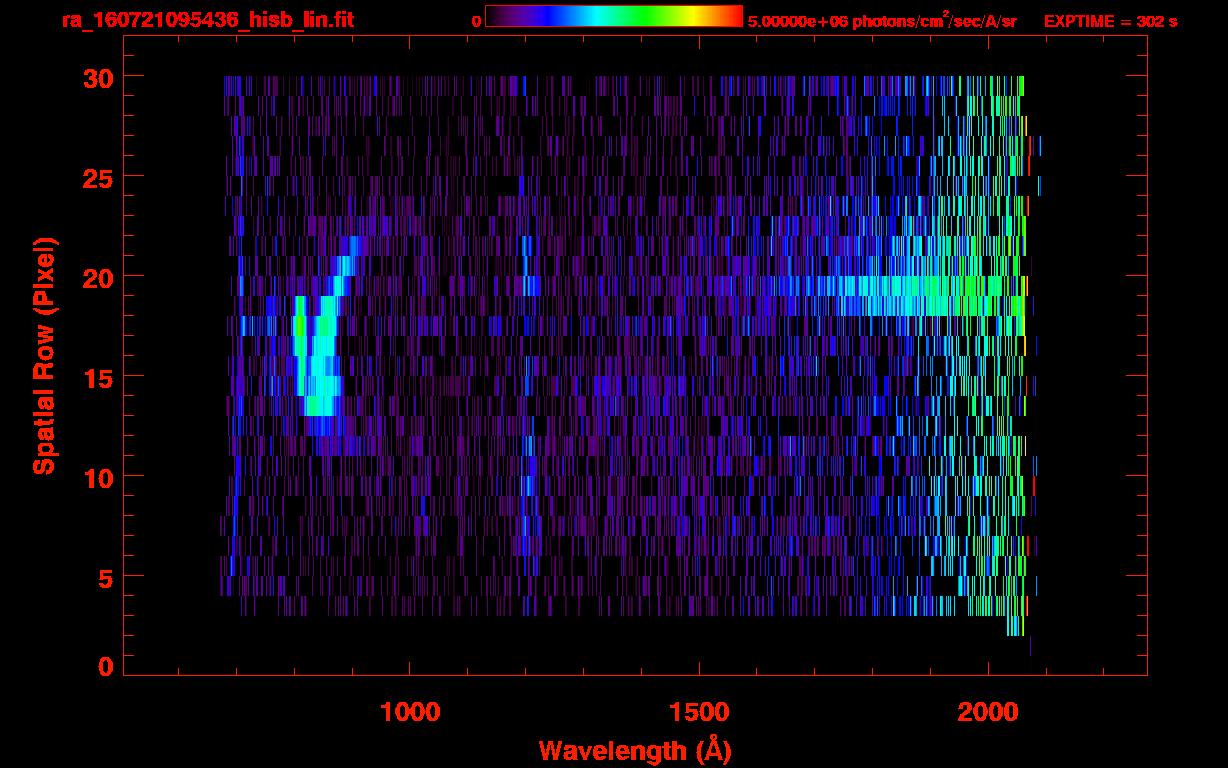Viewport: 1228px width, 768px height.
Task: Click the 1000 wavelength tick label
Action: (409, 712)
